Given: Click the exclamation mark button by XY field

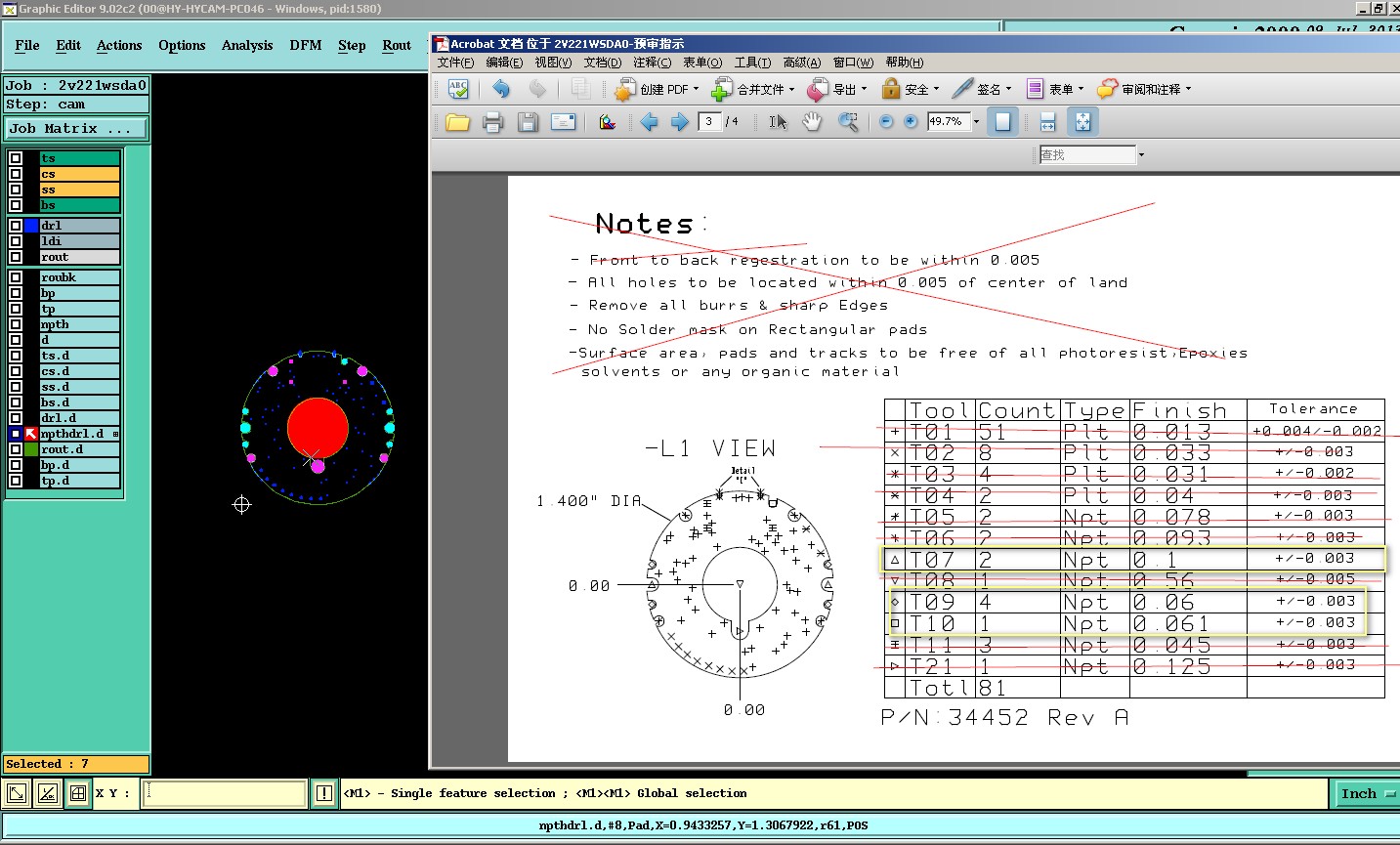Looking at the screenshot, I should pyautogui.click(x=323, y=793).
